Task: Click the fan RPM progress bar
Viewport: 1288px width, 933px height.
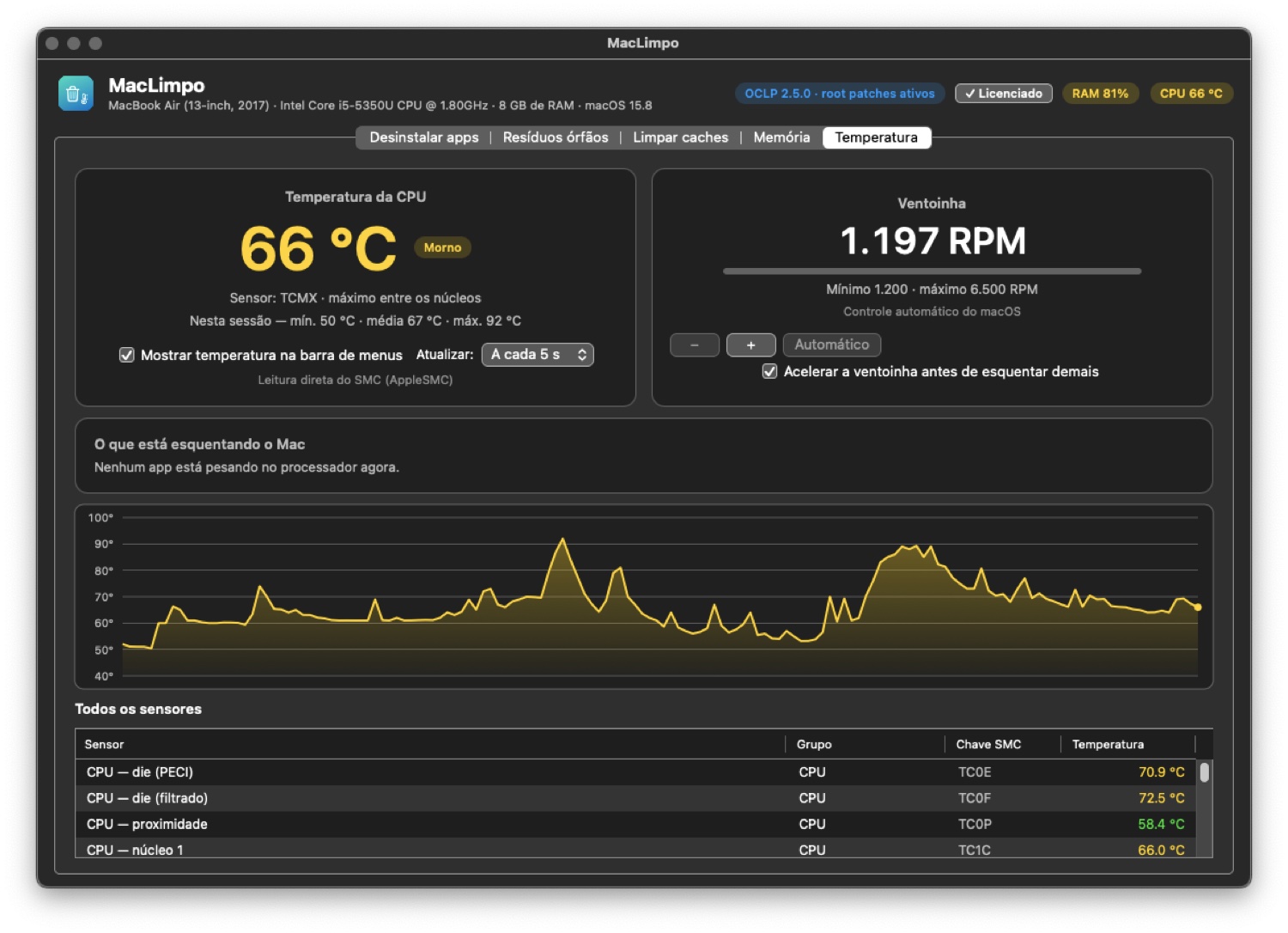Action: 932,271
